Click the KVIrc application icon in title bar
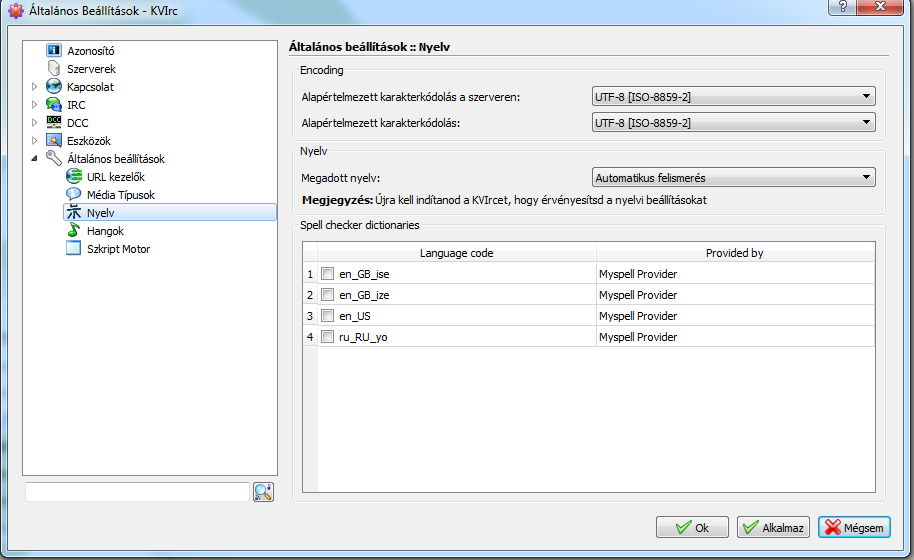The width and height of the screenshot is (914, 560). point(16,10)
